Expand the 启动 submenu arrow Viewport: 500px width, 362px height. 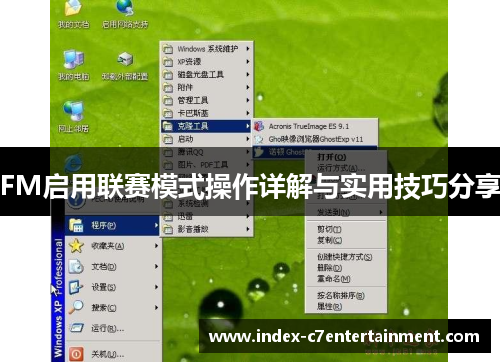pyautogui.click(x=248, y=139)
